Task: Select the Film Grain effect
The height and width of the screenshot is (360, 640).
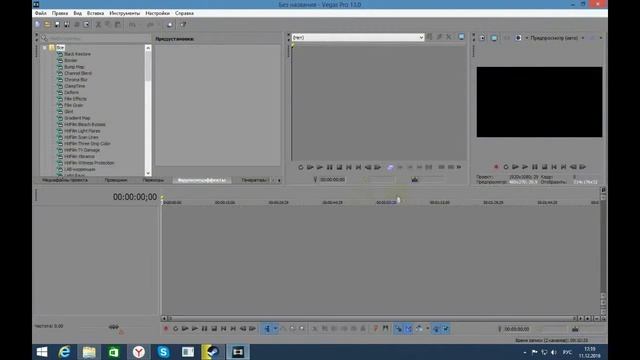Action: pyautogui.click(x=73, y=105)
